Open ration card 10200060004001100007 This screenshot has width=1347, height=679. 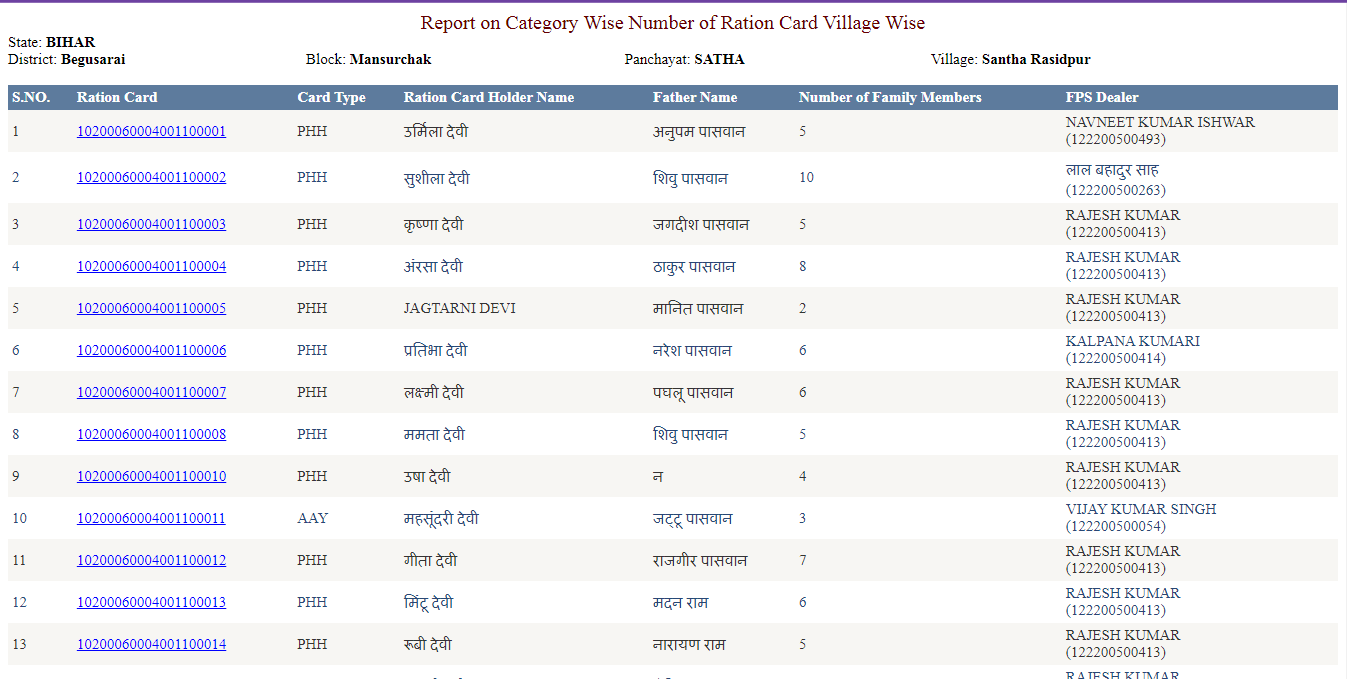[151, 392]
